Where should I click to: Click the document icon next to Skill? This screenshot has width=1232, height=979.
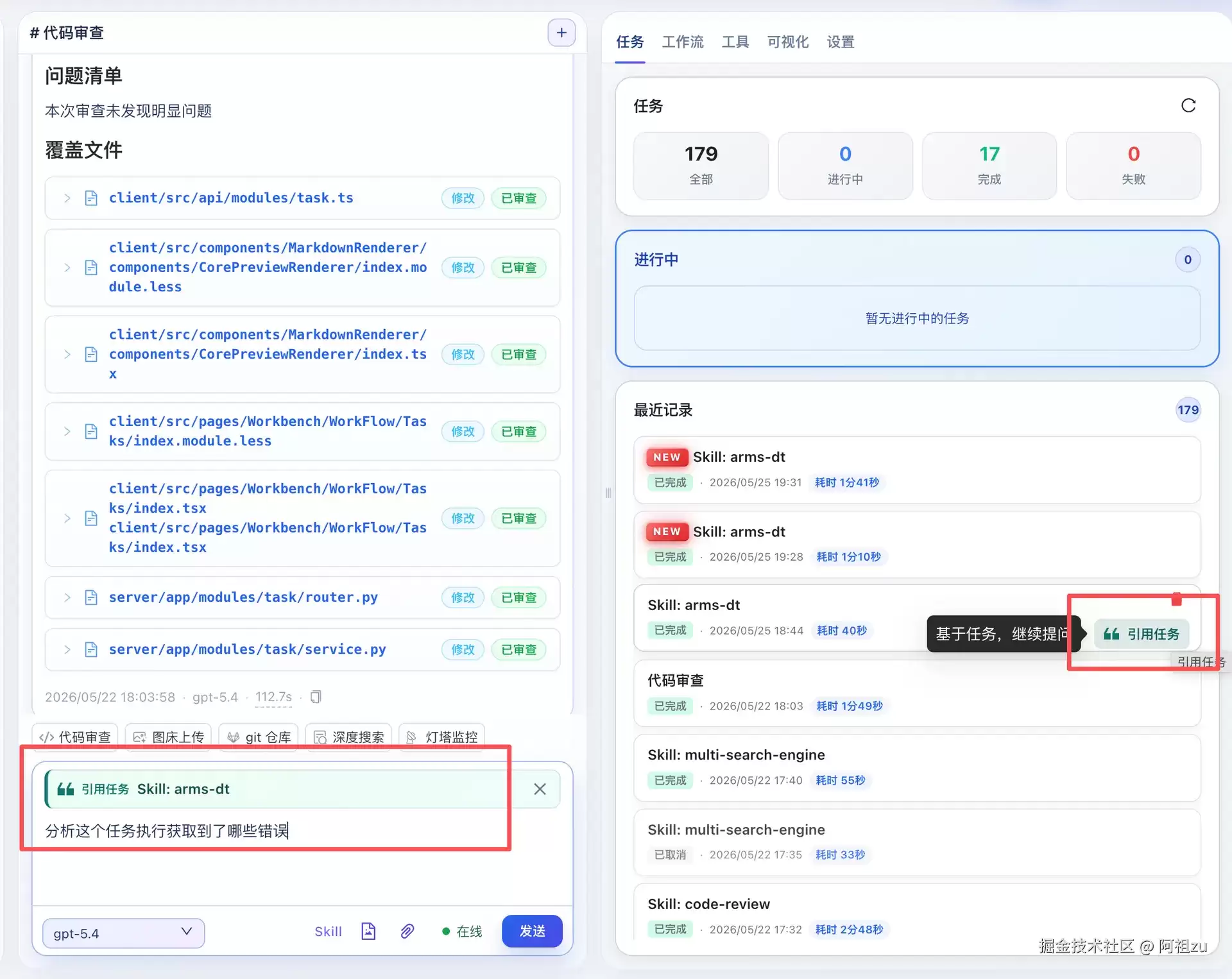tap(368, 931)
